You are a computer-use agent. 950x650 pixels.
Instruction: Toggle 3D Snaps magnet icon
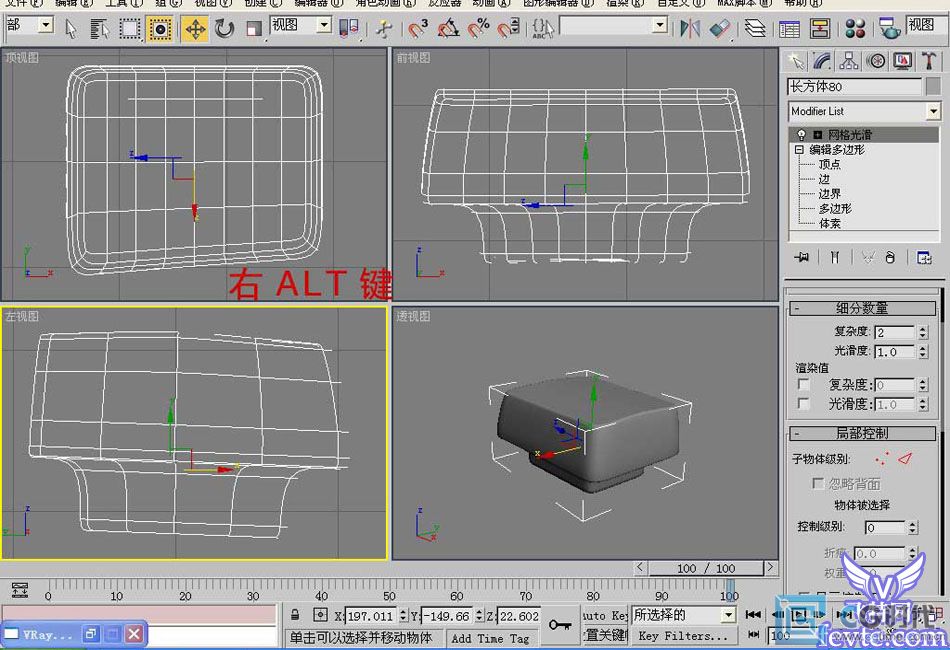click(418, 28)
